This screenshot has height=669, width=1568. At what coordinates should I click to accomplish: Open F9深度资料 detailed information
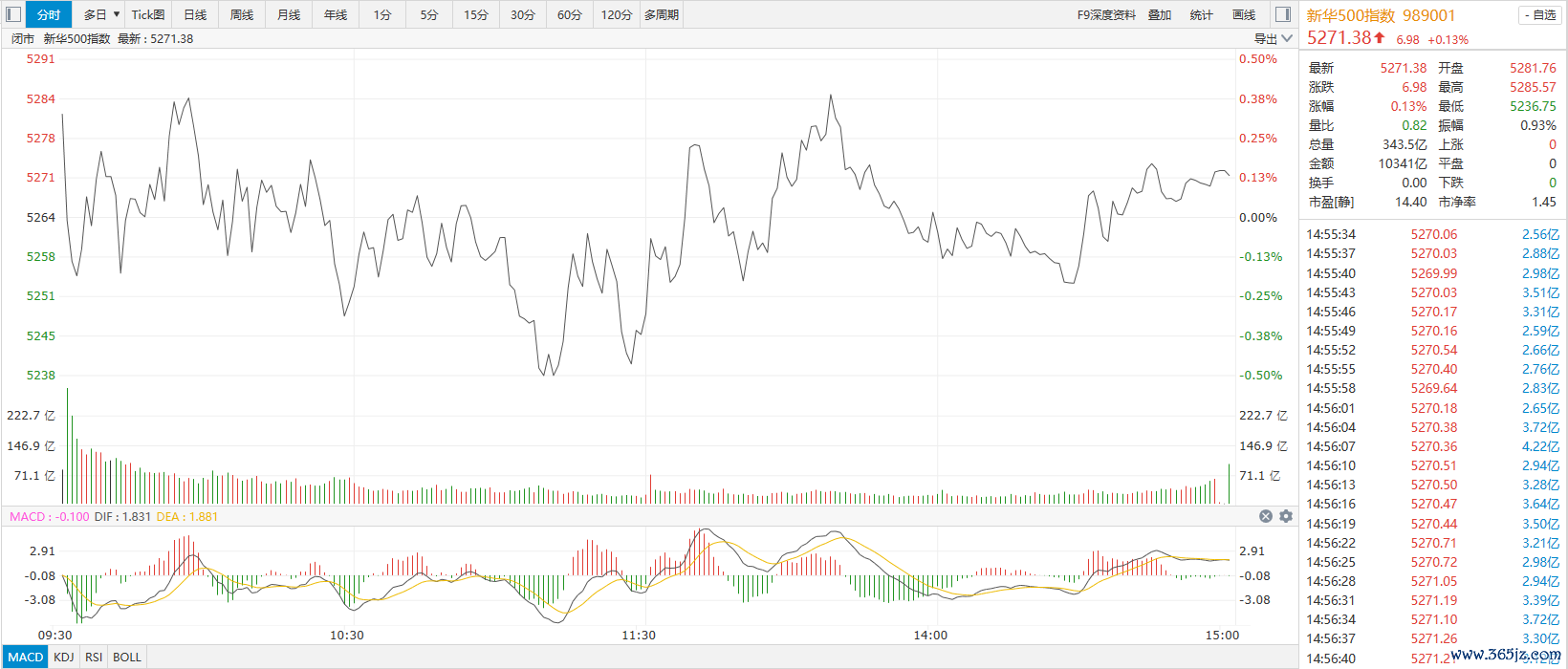[x=1106, y=14]
